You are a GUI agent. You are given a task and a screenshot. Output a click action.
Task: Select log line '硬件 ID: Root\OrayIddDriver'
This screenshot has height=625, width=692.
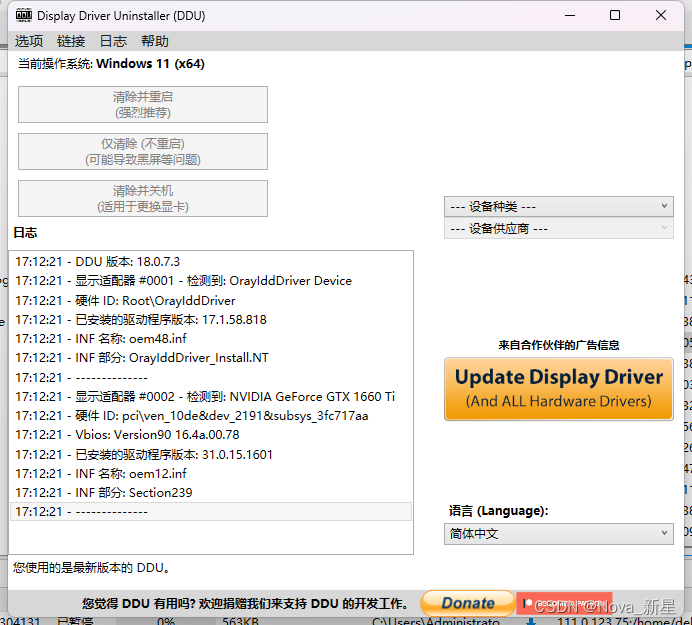tap(211, 301)
